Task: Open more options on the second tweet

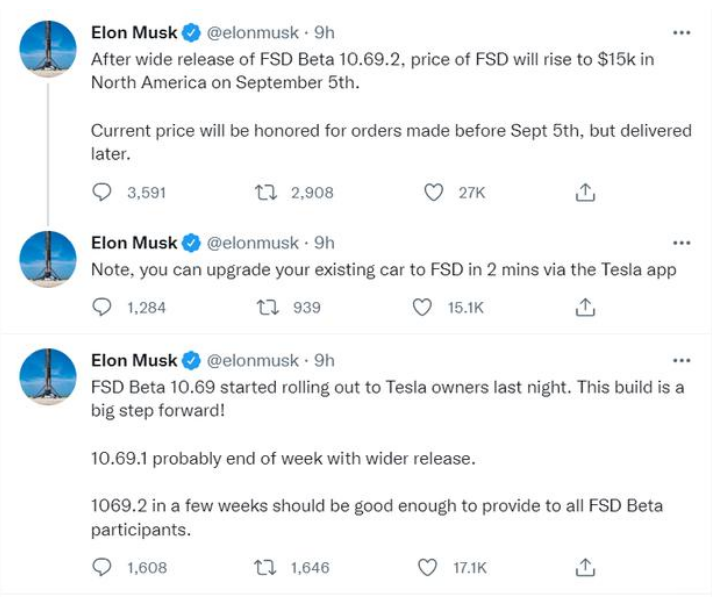Action: tap(682, 243)
